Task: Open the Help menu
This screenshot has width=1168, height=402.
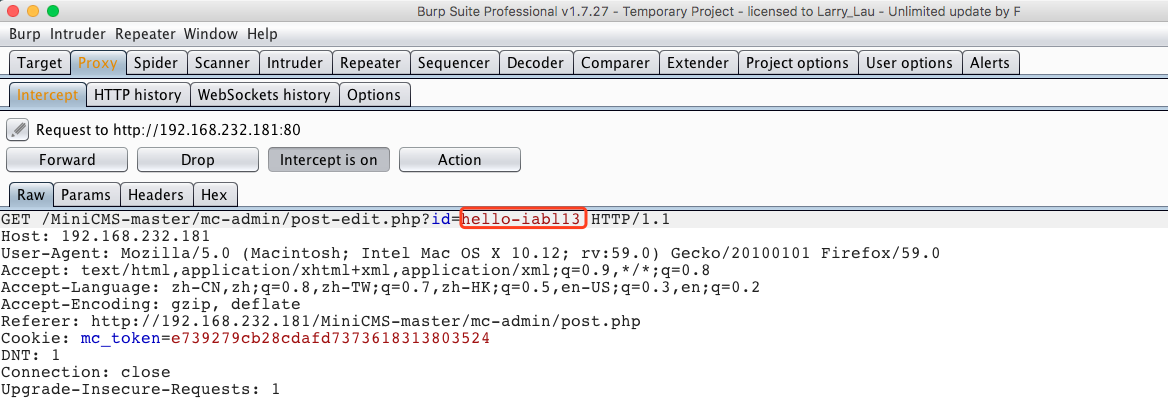Action: [x=262, y=34]
